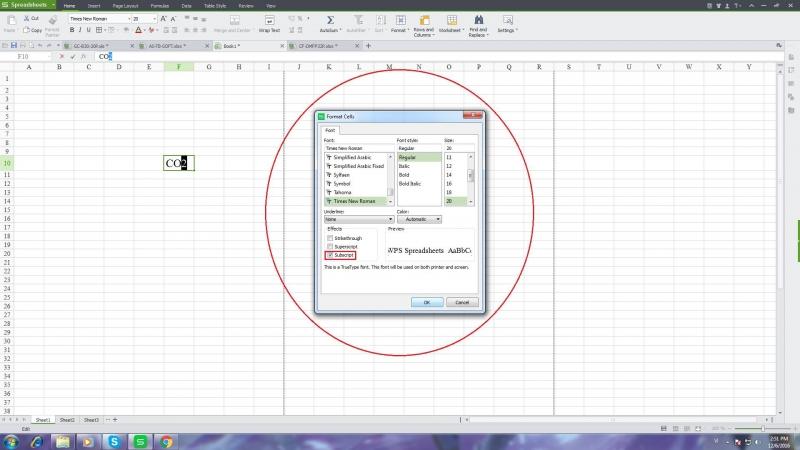Select Bold Italic in the Font style list
The image size is (800, 450).
[x=411, y=184]
